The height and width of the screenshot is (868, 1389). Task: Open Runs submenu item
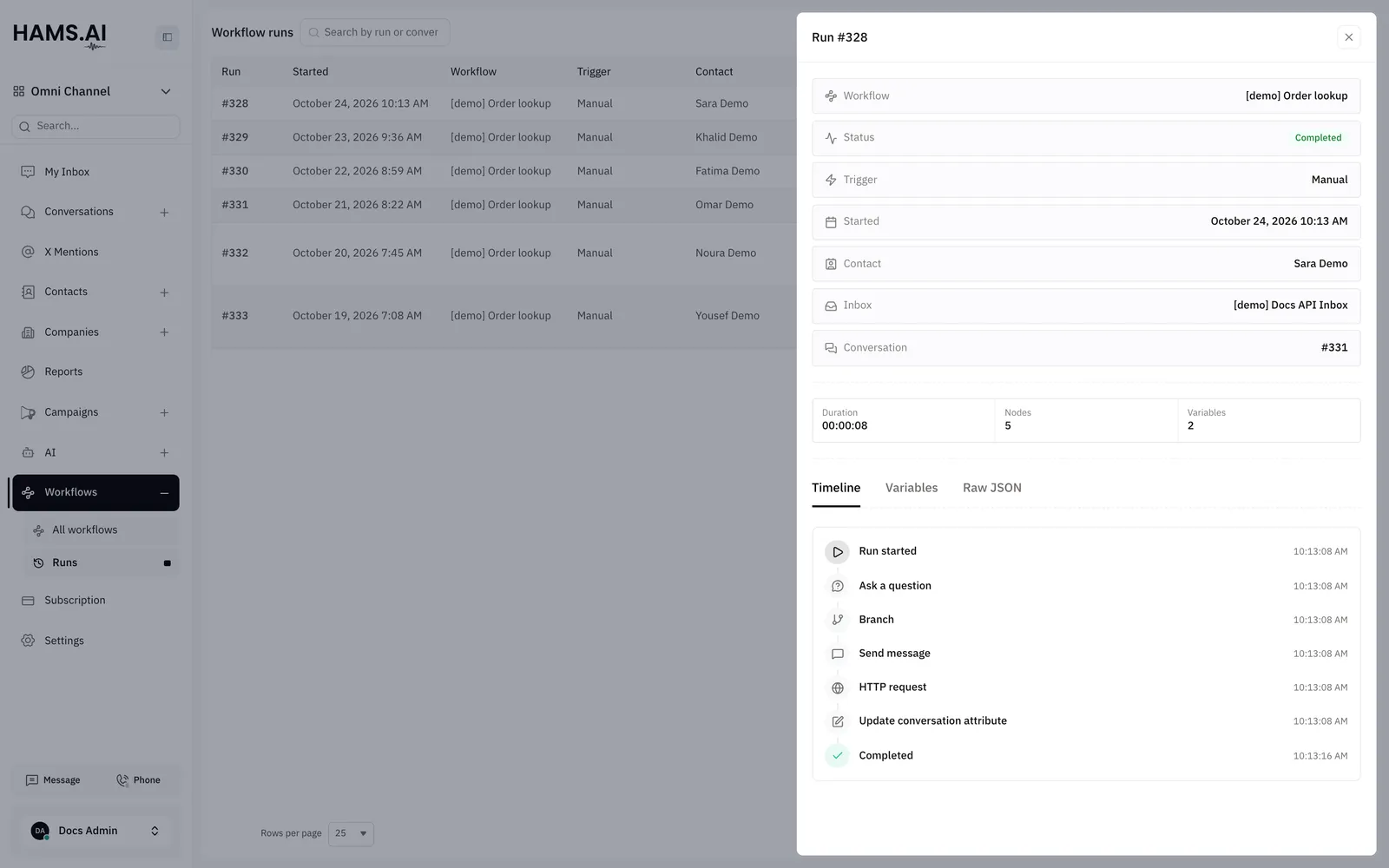pos(102,562)
